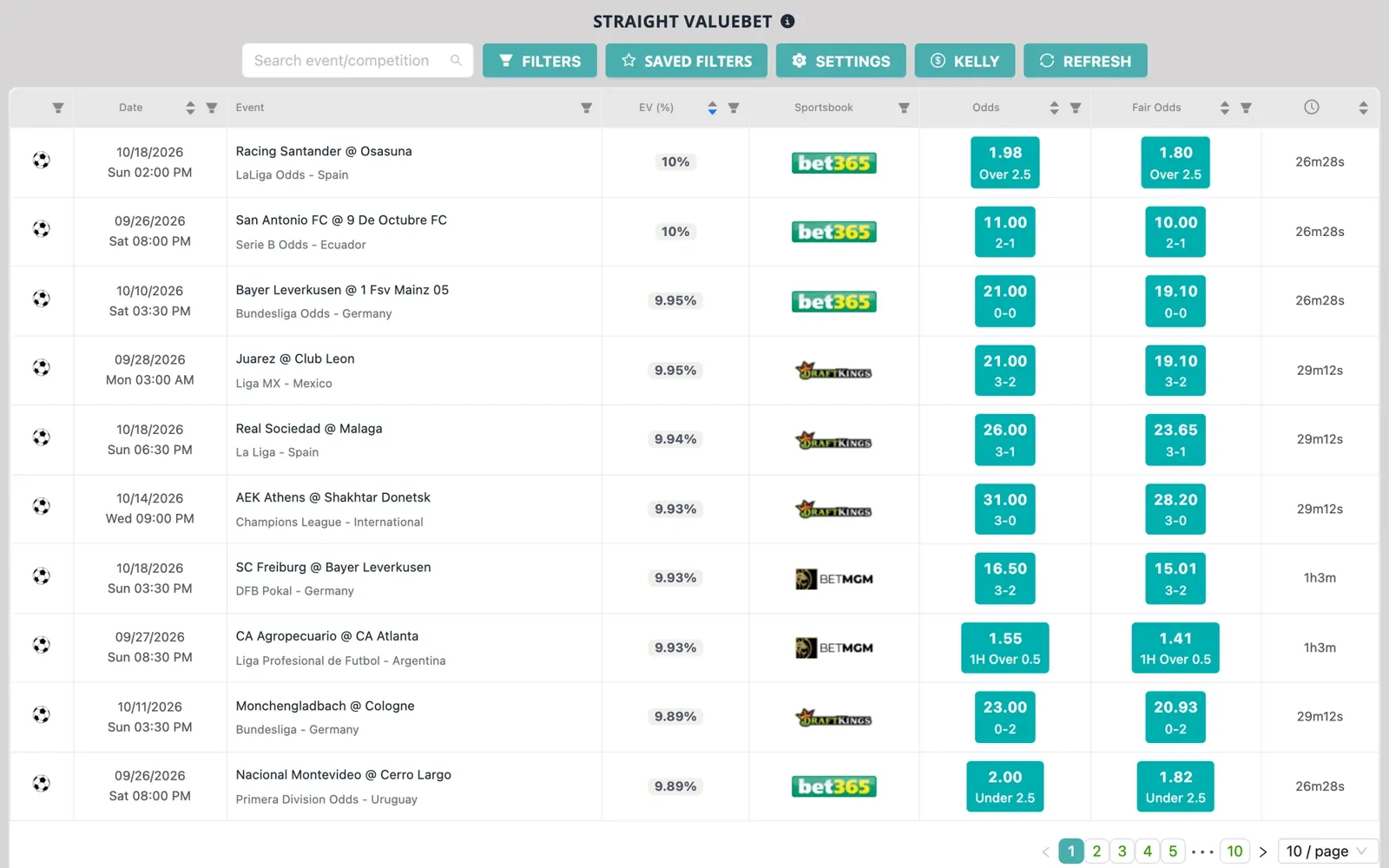Click the 1.98 Over 2.5 odds button
The width and height of the screenshot is (1389, 868).
[1005, 162]
